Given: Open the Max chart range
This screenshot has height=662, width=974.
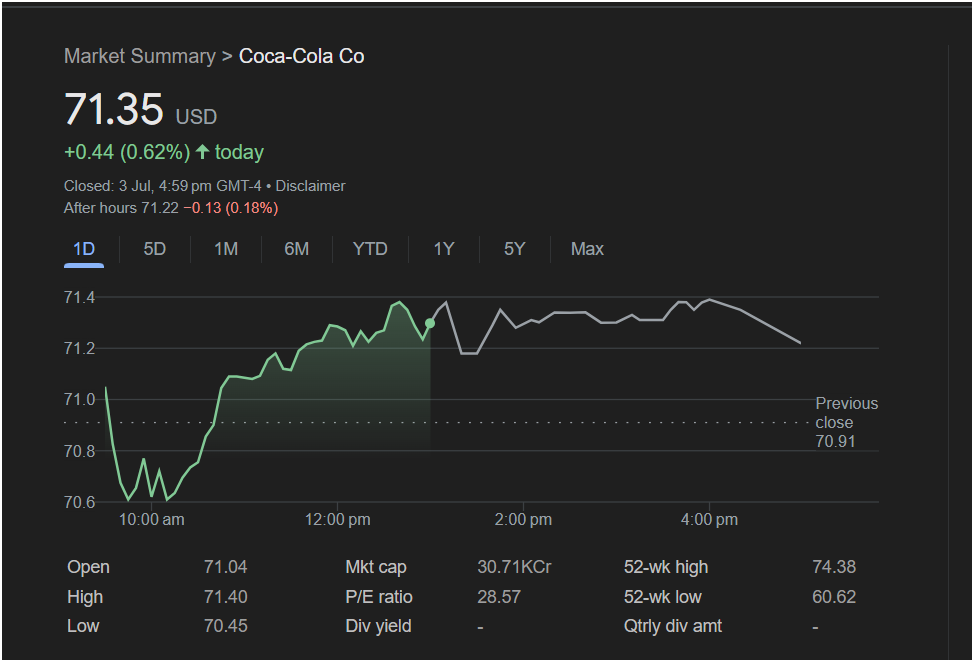Looking at the screenshot, I should (x=587, y=250).
